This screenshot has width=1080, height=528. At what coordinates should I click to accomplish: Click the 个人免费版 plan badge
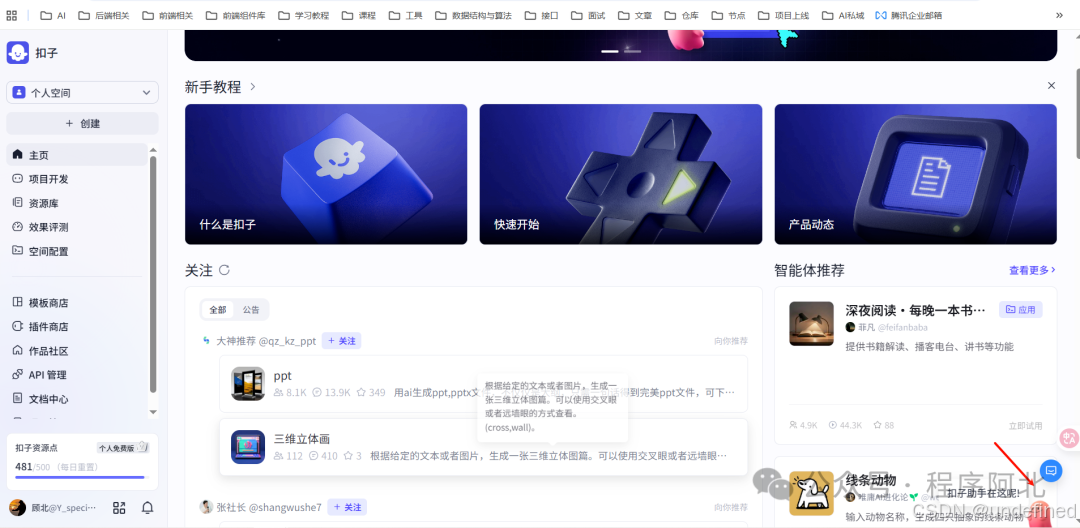(123, 448)
